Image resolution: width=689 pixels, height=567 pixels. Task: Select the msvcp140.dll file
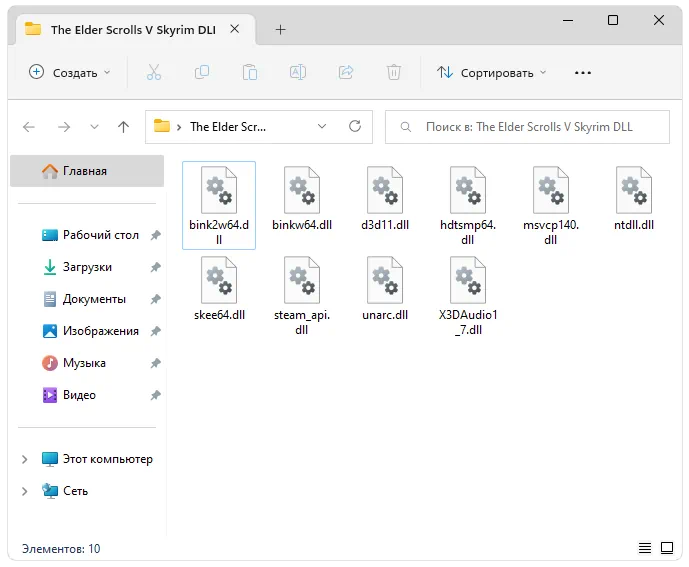click(x=551, y=205)
